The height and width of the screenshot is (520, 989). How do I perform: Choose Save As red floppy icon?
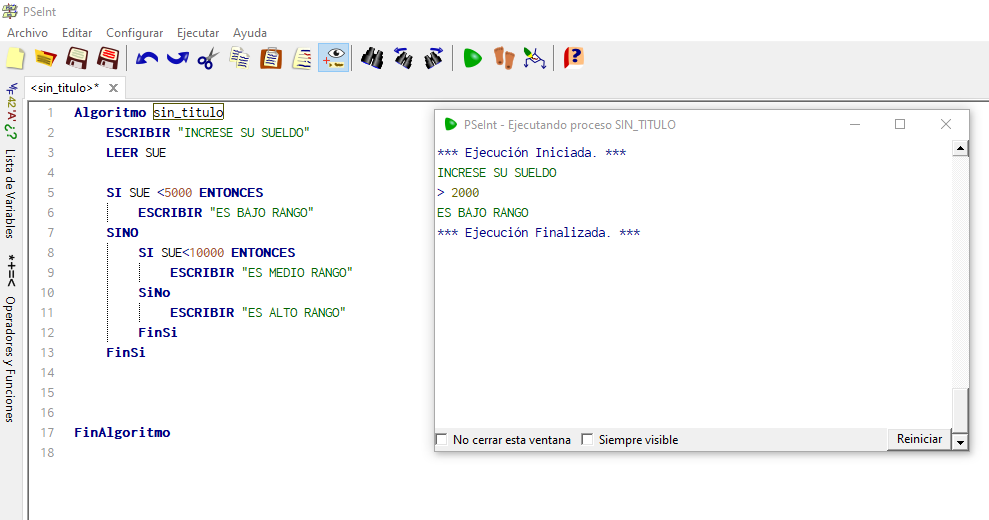pyautogui.click(x=108, y=59)
